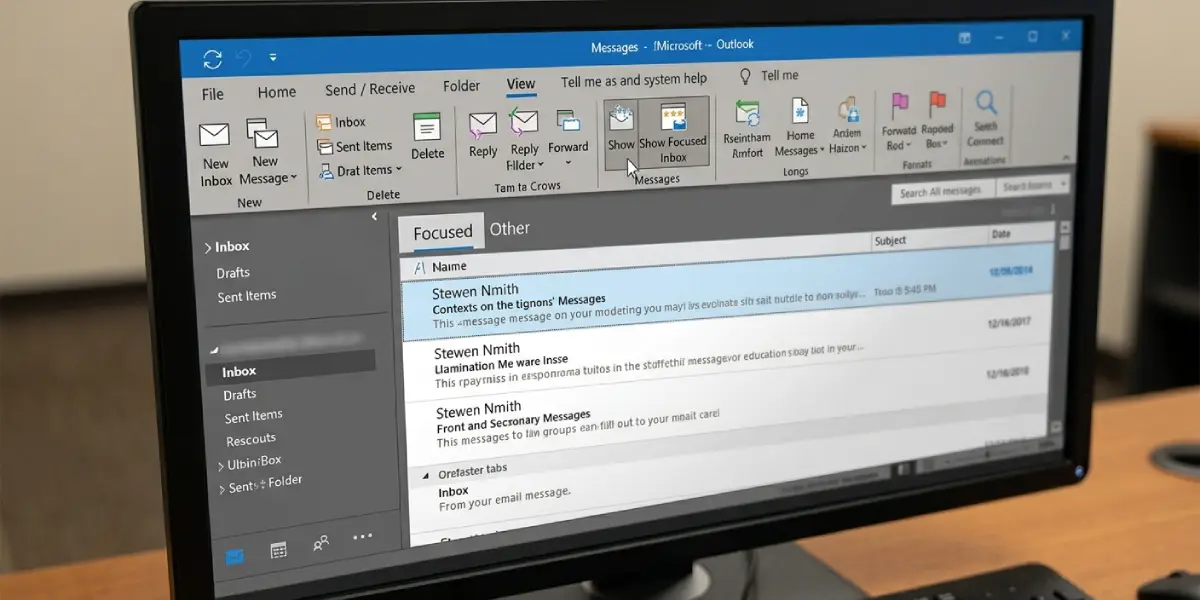The image size is (1200, 600).
Task: Open the Mail view in navigation bar
Action: 234,555
